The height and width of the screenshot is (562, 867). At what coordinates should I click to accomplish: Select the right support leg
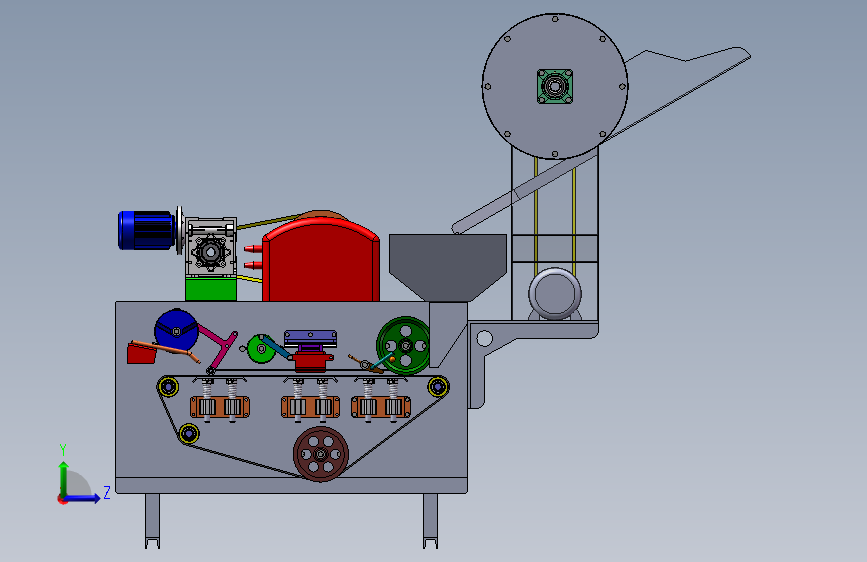pyautogui.click(x=431, y=521)
